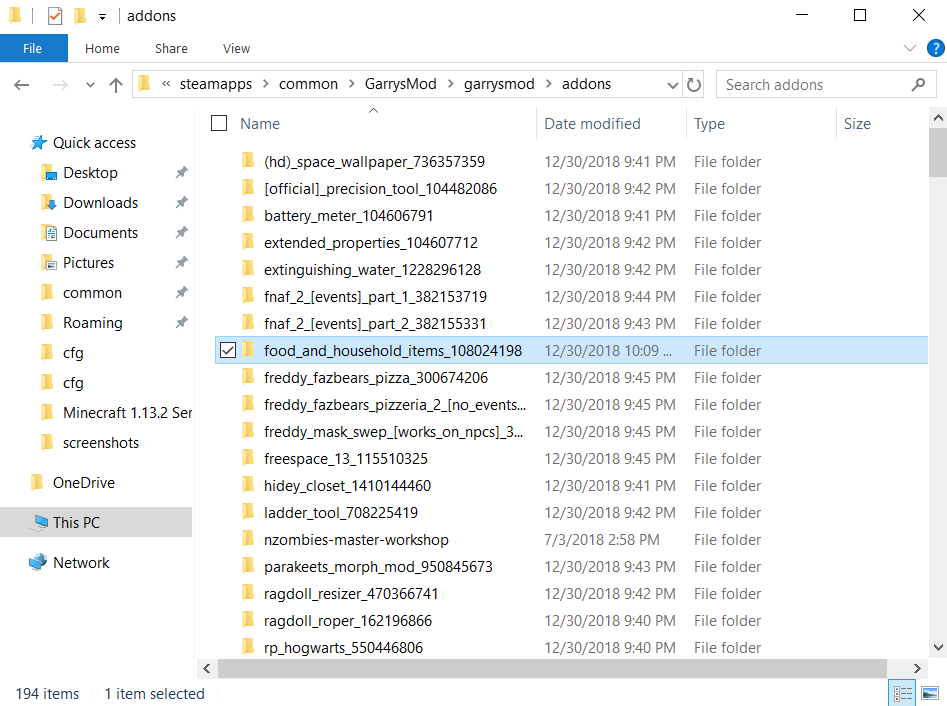947x706 pixels.
Task: Sort by the Size column header
Action: tap(857, 124)
